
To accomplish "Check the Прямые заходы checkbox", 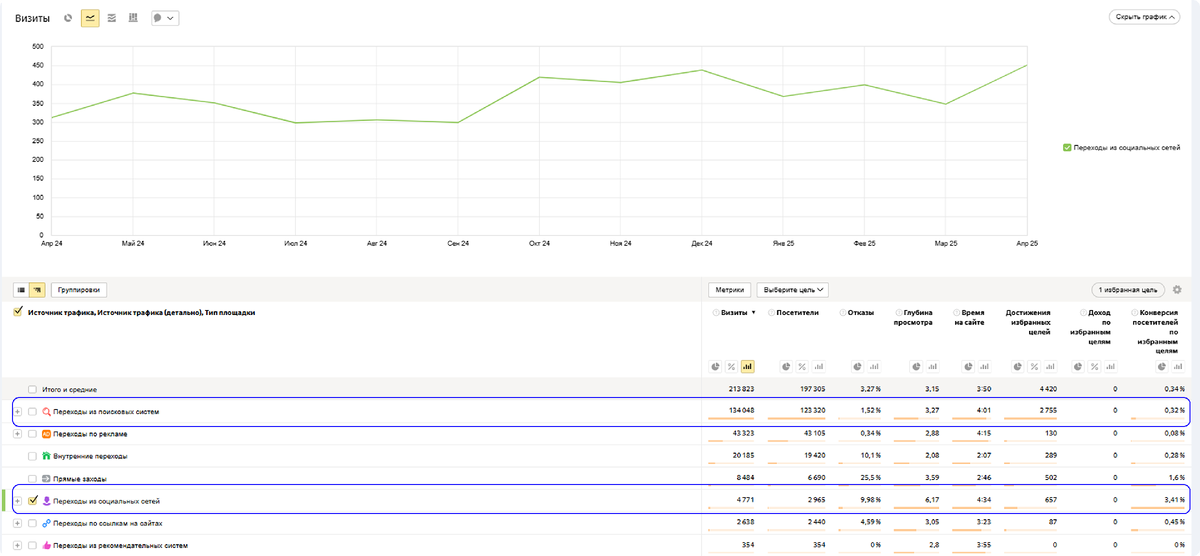I will point(33,478).
